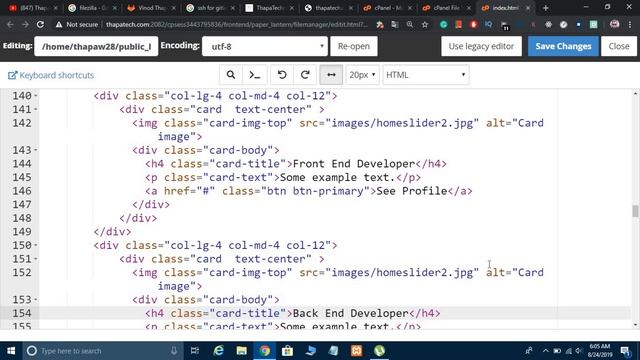The image size is (640, 360).
Task: Click the Not secure warning indicator
Action: click(77, 24)
